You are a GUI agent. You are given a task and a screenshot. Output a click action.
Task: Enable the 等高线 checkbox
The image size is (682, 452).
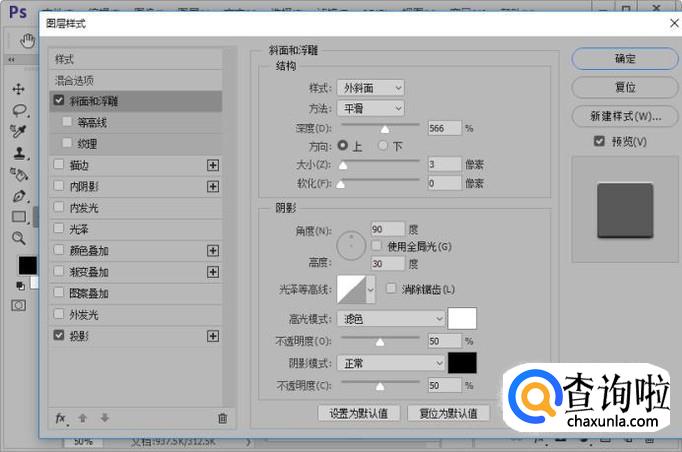67,122
